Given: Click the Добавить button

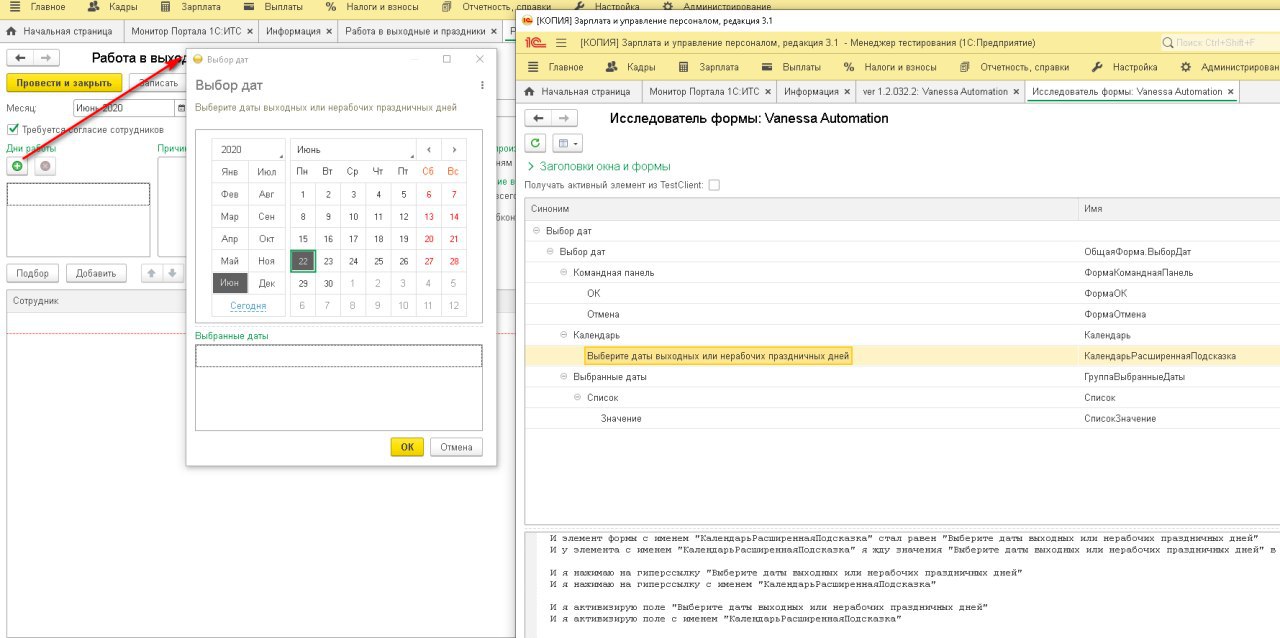Looking at the screenshot, I should coord(96,273).
